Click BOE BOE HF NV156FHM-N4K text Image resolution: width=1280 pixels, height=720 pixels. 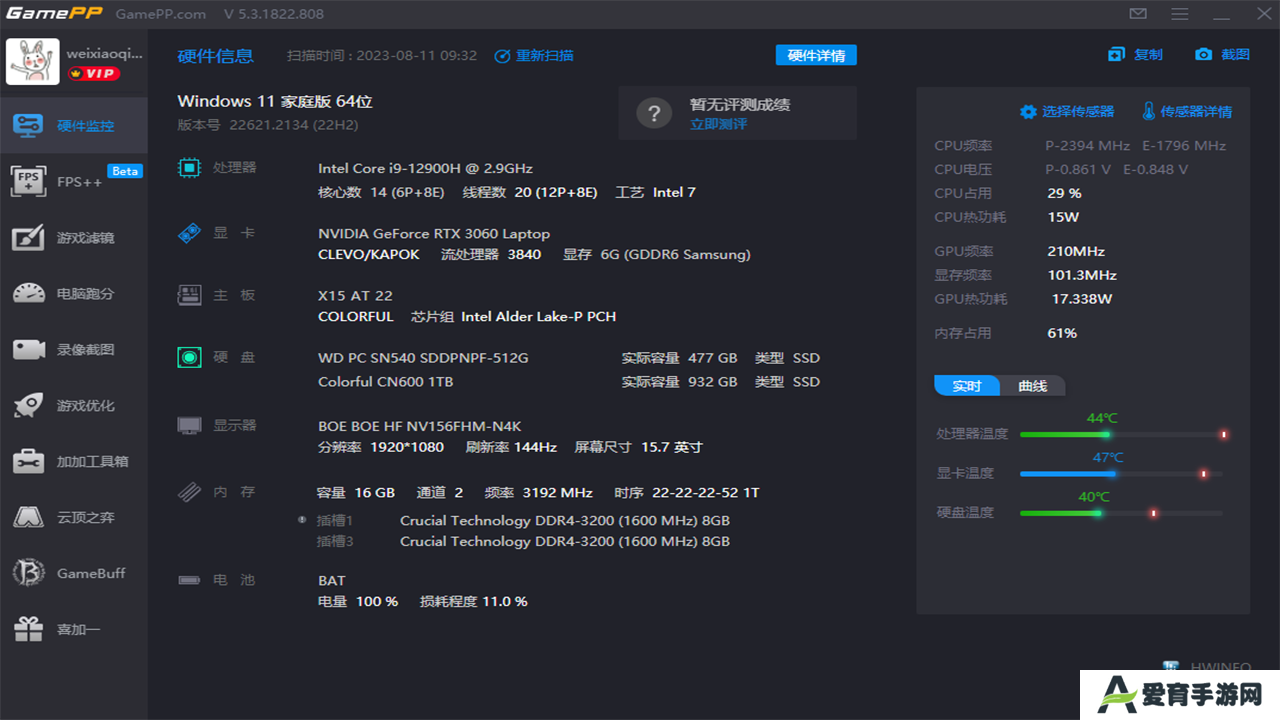coord(420,425)
